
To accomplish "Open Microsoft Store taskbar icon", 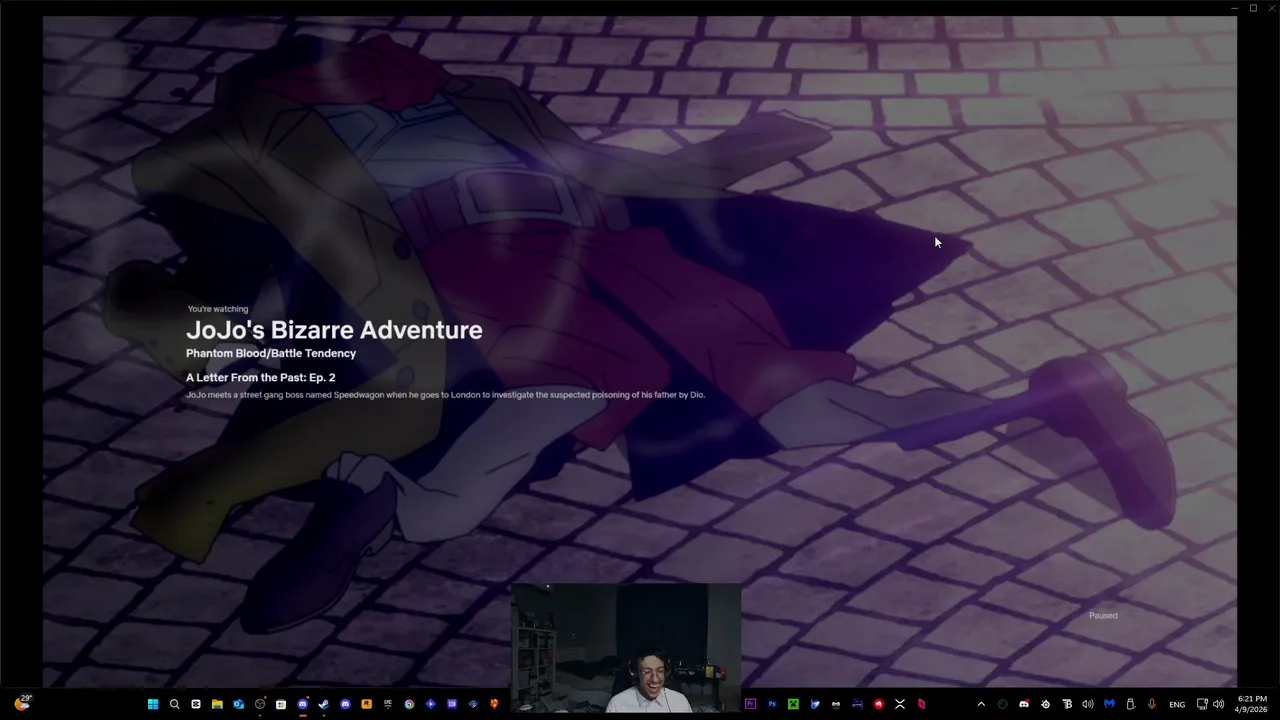I will coord(281,704).
